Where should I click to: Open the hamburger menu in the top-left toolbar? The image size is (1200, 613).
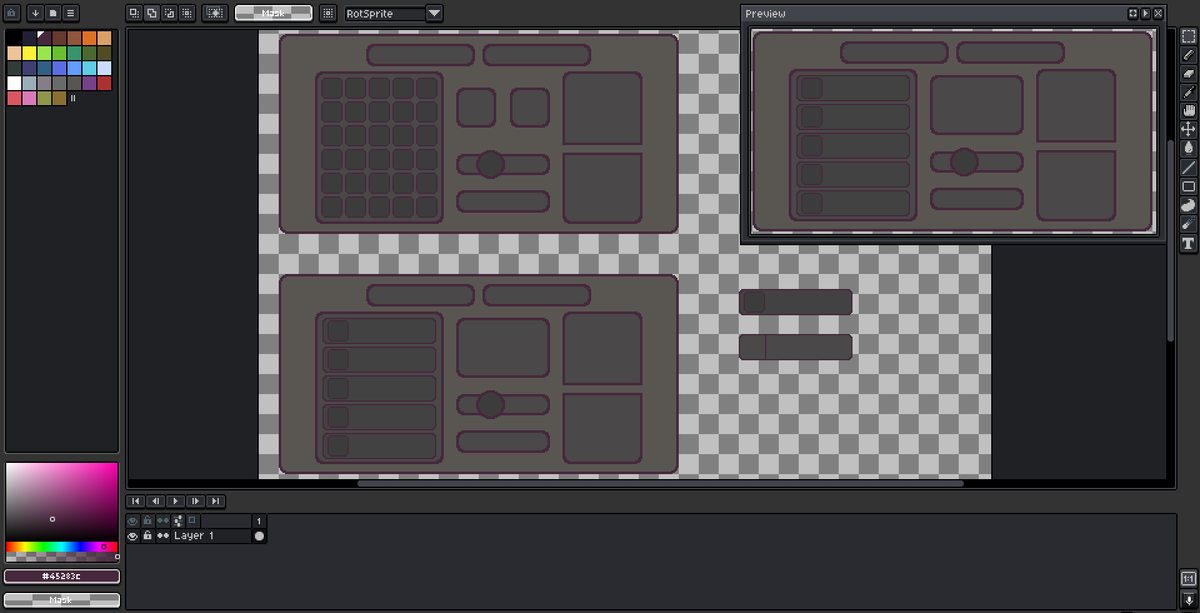pyautogui.click(x=70, y=13)
